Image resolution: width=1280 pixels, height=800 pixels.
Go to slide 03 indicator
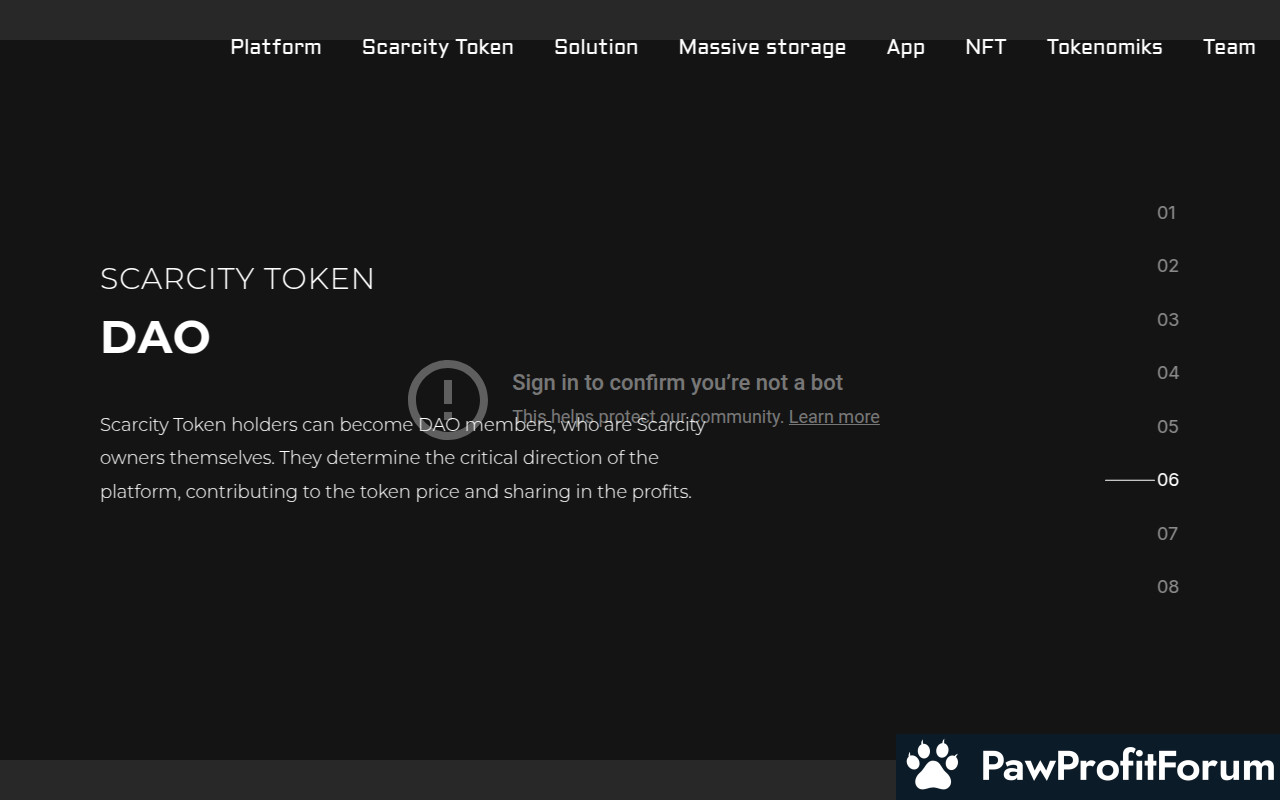pyautogui.click(x=1167, y=320)
